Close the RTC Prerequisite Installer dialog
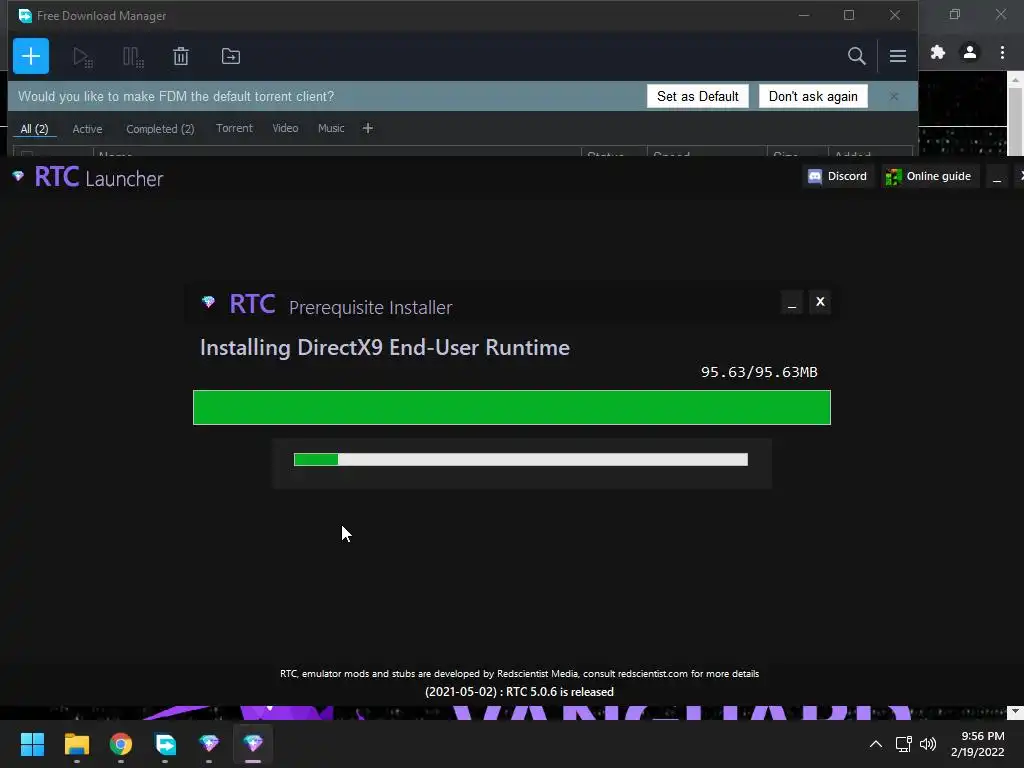 pos(820,302)
